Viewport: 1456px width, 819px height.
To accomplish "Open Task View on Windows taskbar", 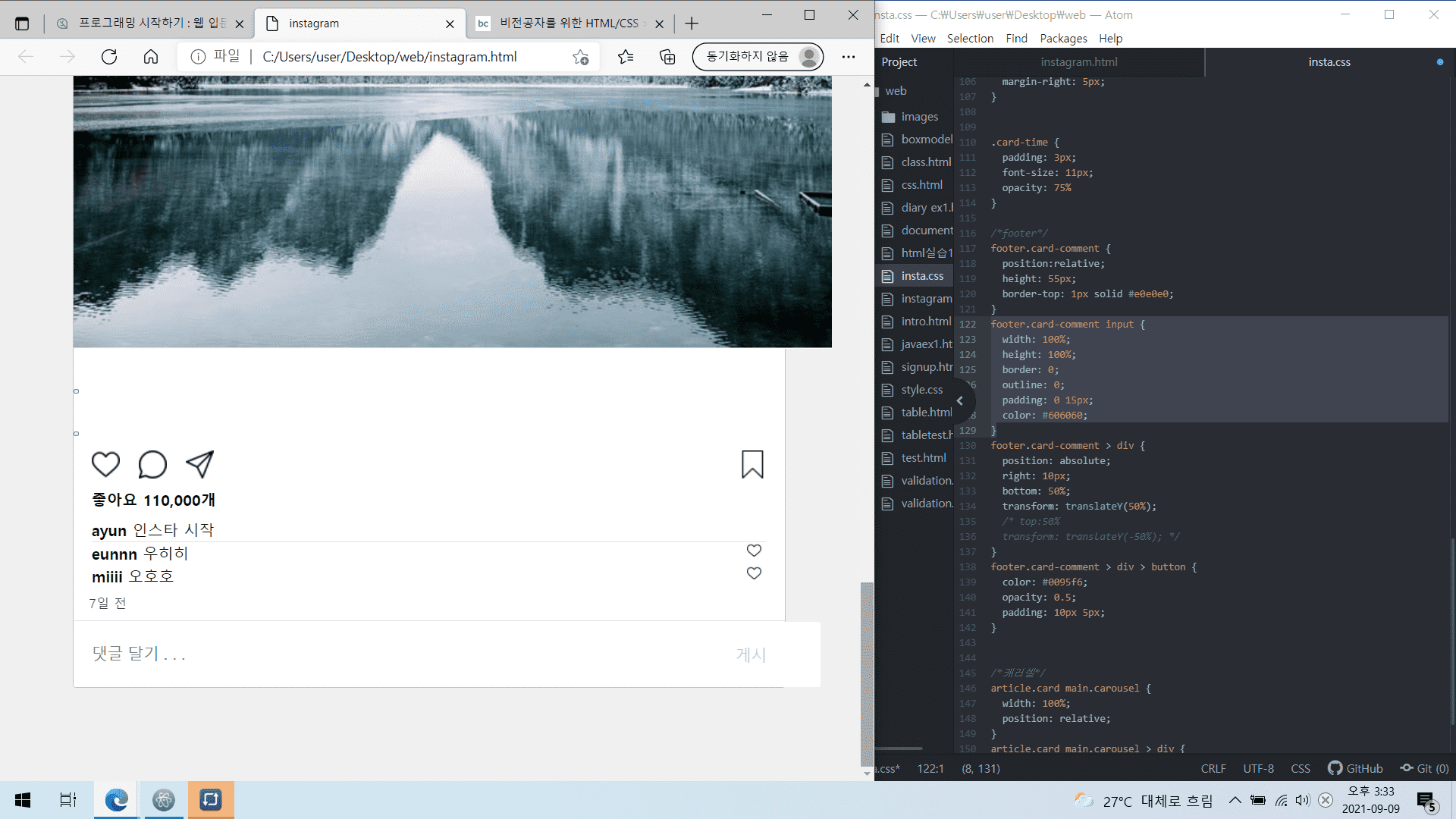I will tap(68, 800).
